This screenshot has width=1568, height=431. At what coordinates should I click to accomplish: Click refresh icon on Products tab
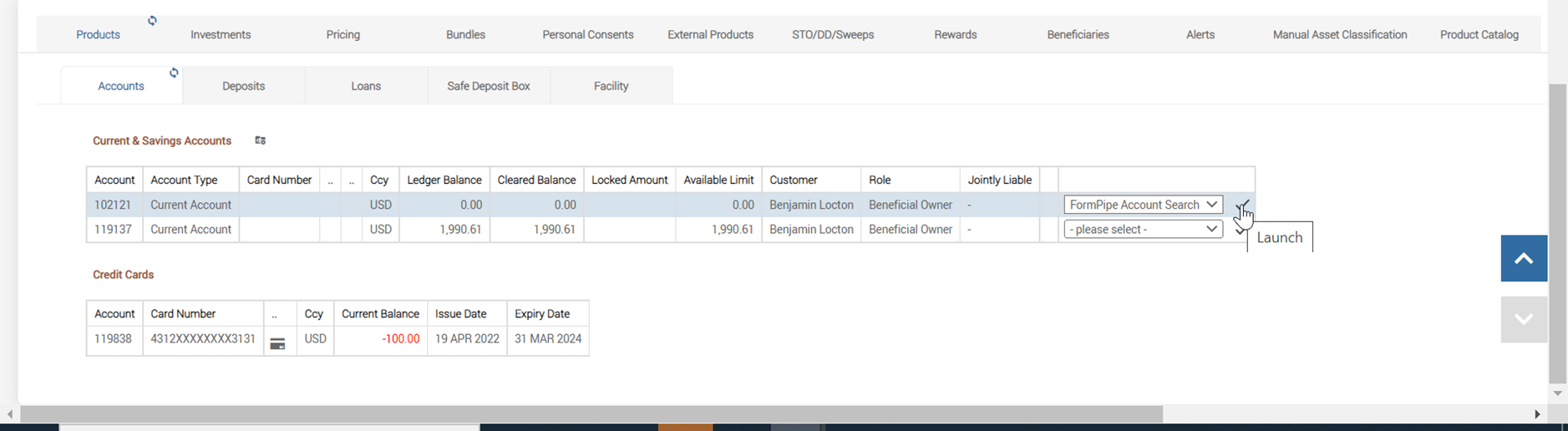pyautogui.click(x=152, y=21)
